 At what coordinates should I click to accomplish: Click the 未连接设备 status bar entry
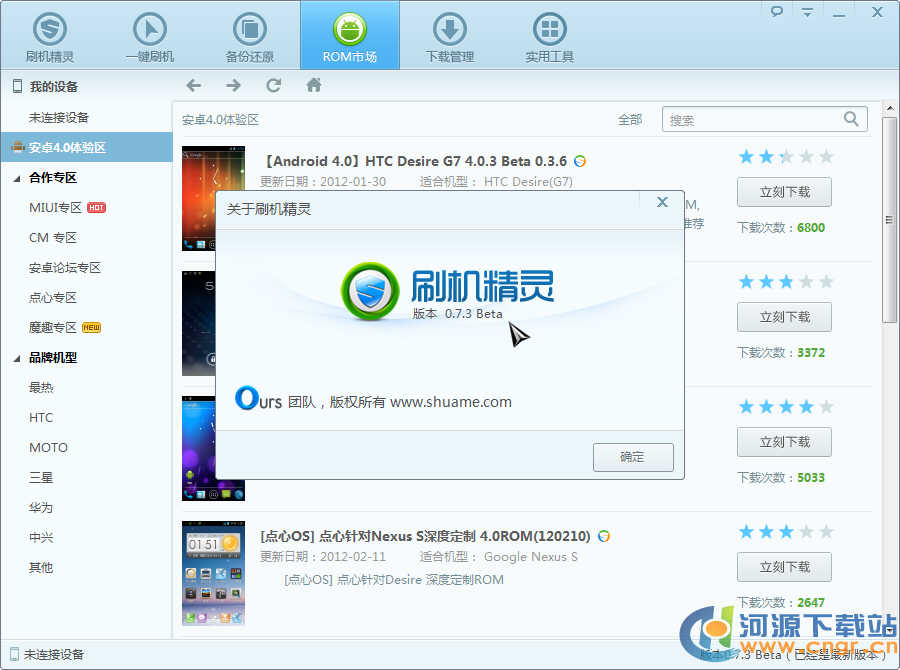(x=47, y=654)
